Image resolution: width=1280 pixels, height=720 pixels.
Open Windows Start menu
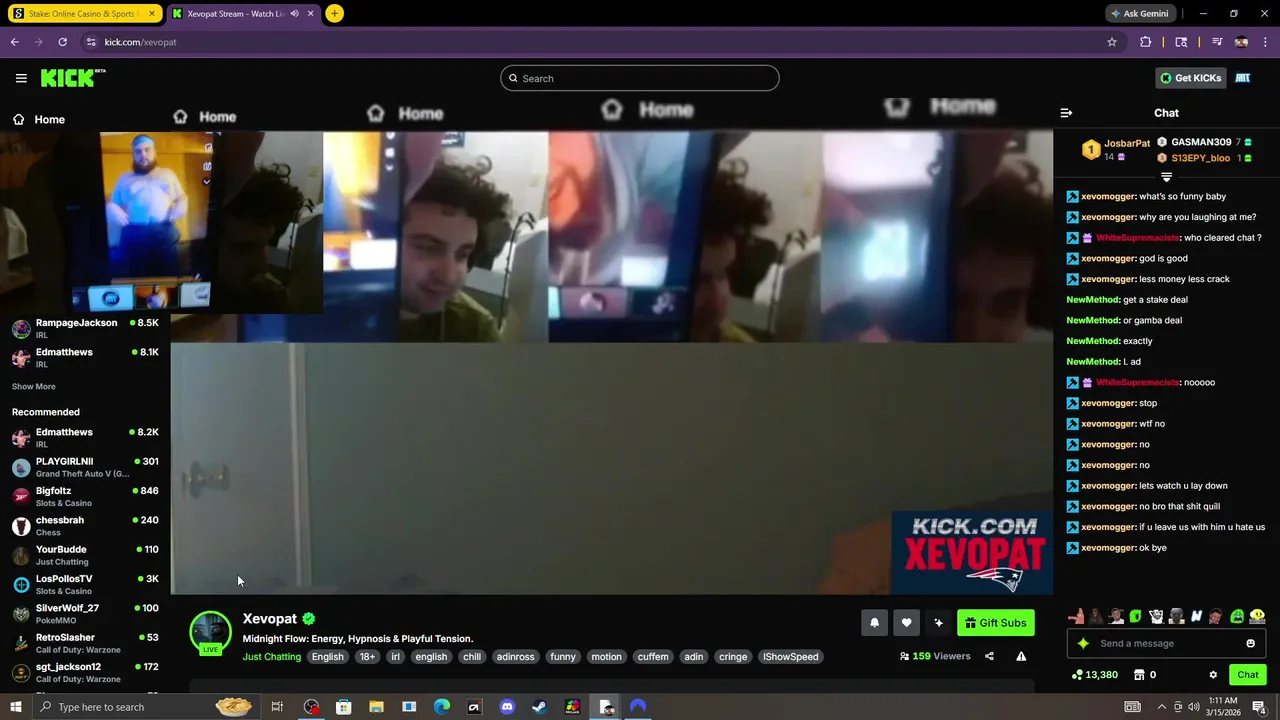point(15,707)
